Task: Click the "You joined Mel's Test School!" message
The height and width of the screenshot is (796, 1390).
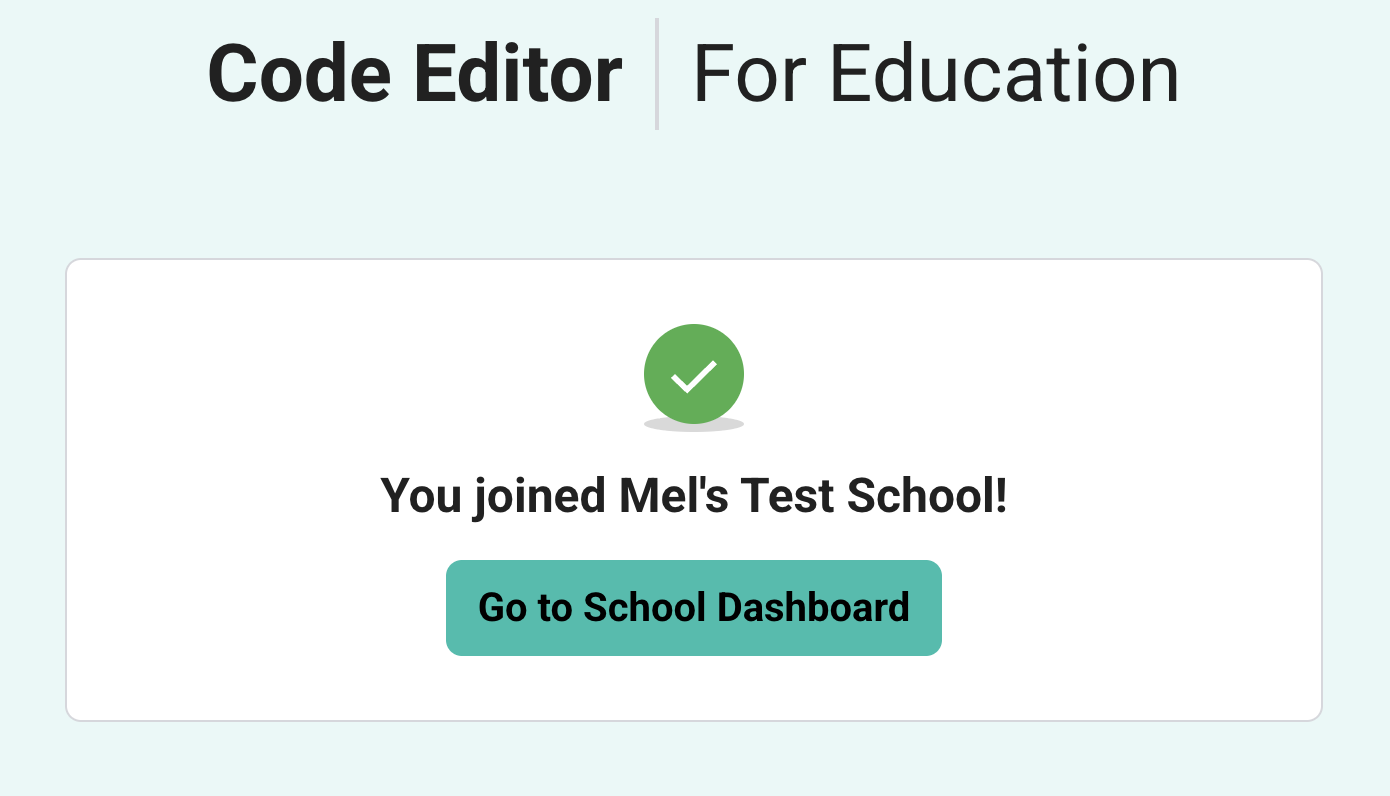Action: coord(693,496)
